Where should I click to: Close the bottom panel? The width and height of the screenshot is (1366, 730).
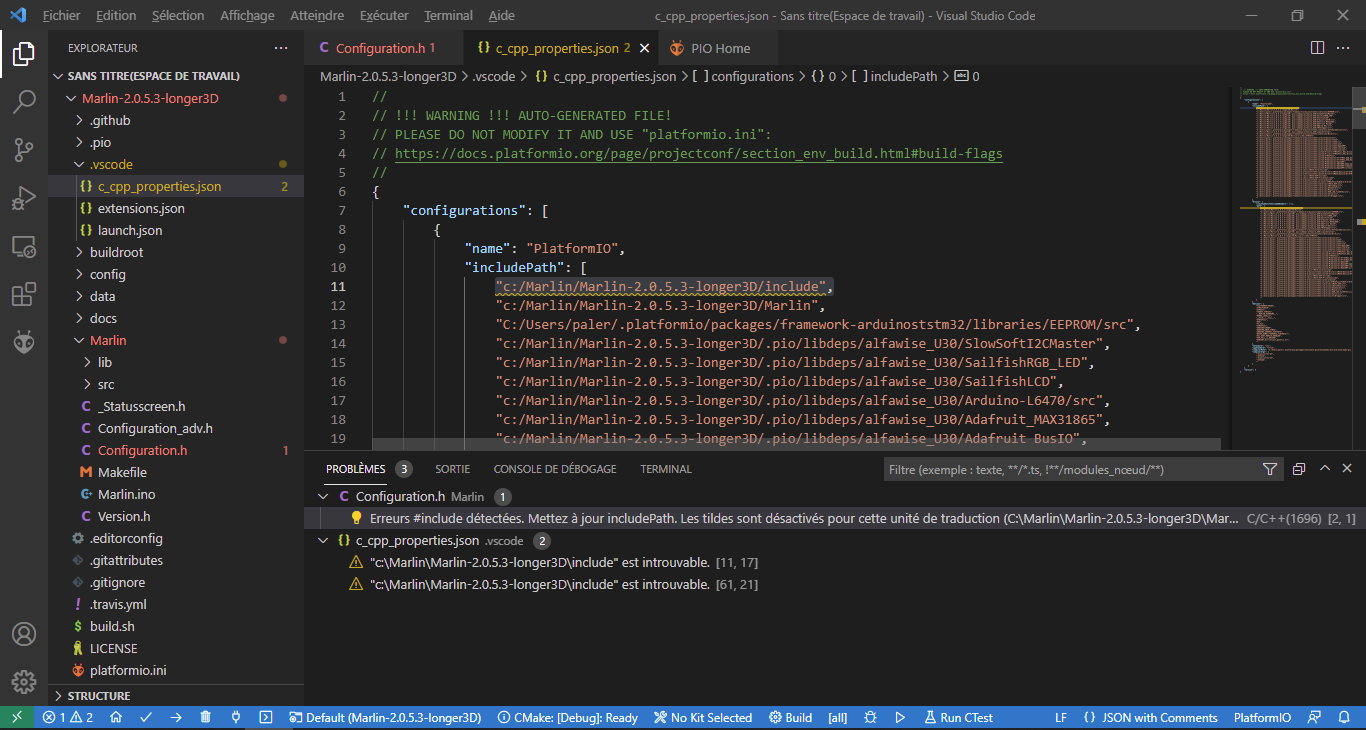1347,469
